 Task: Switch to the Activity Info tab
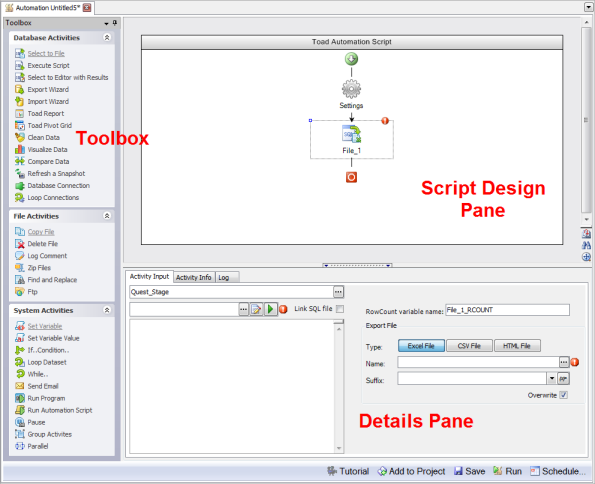(194, 277)
